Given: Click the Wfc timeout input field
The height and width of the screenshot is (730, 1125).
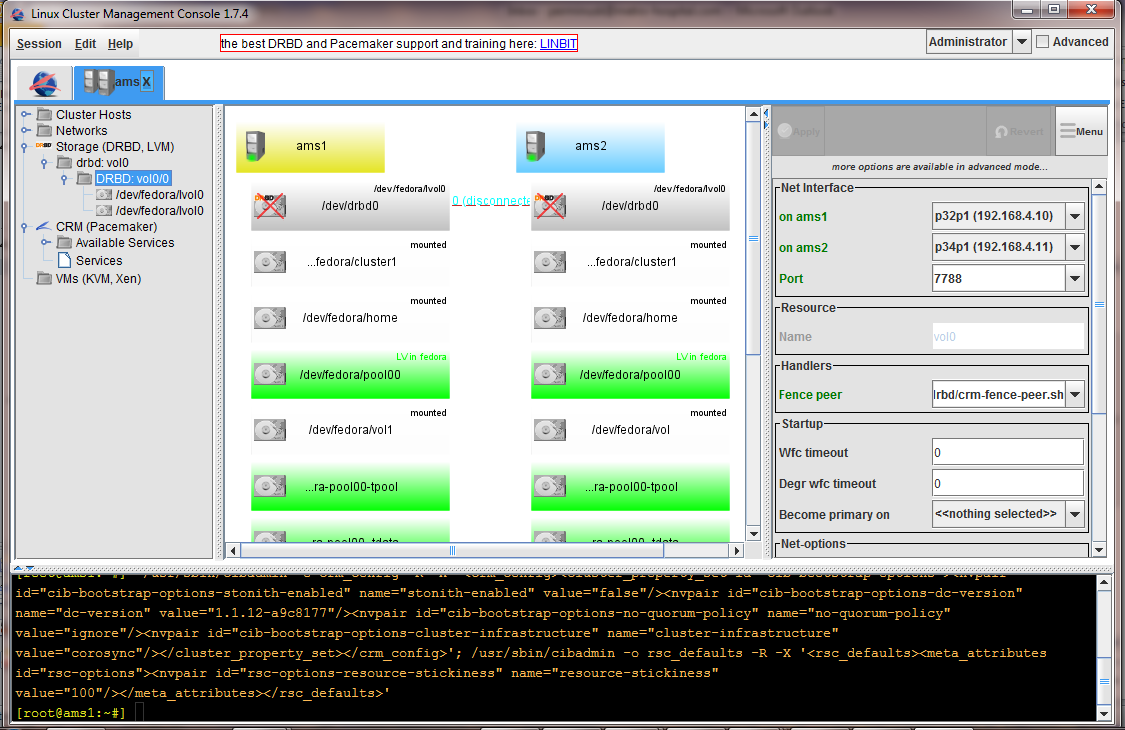Looking at the screenshot, I should point(1006,453).
